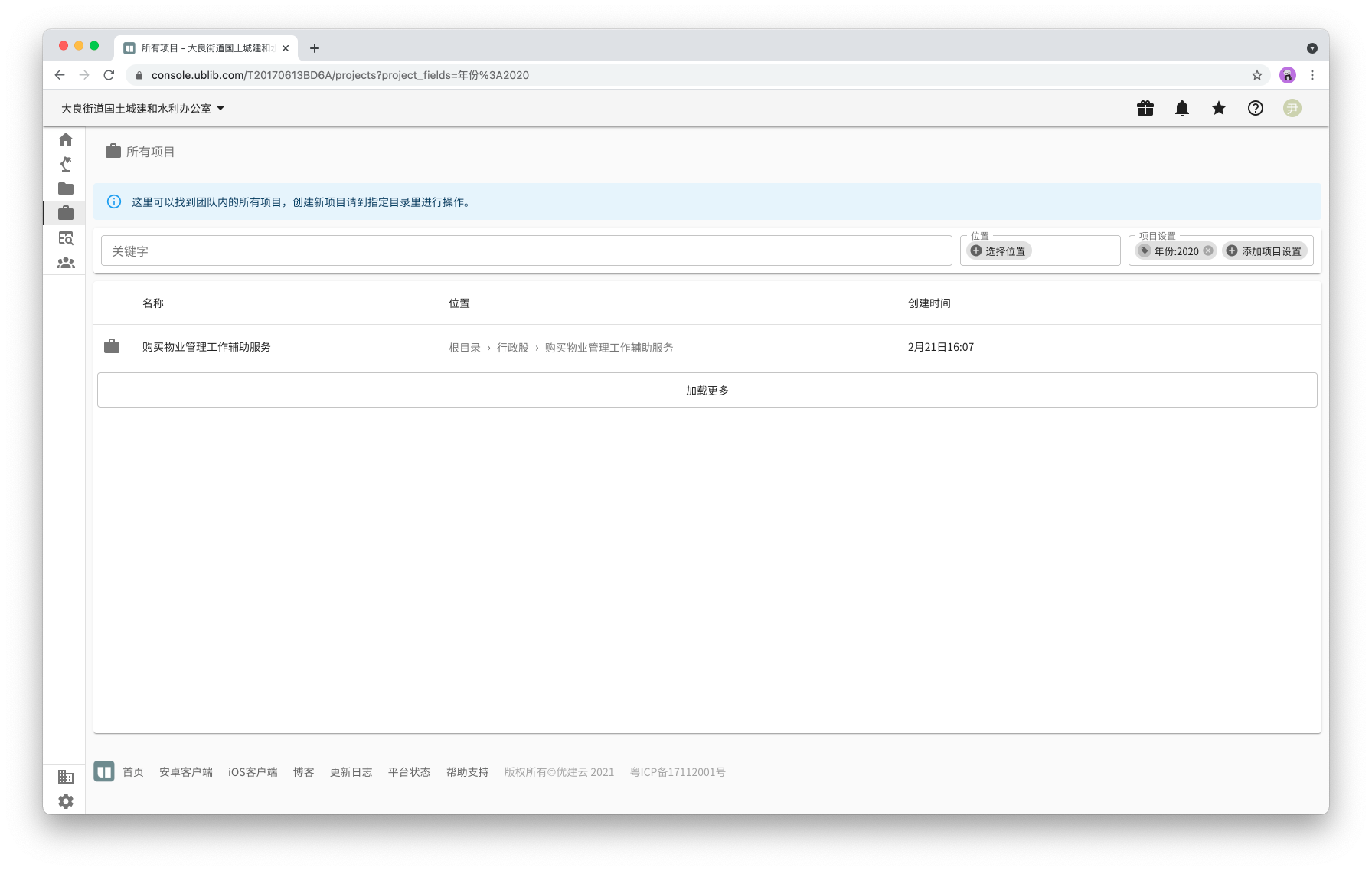
Task: Click 选择位置 to choose a location
Action: pos(998,251)
